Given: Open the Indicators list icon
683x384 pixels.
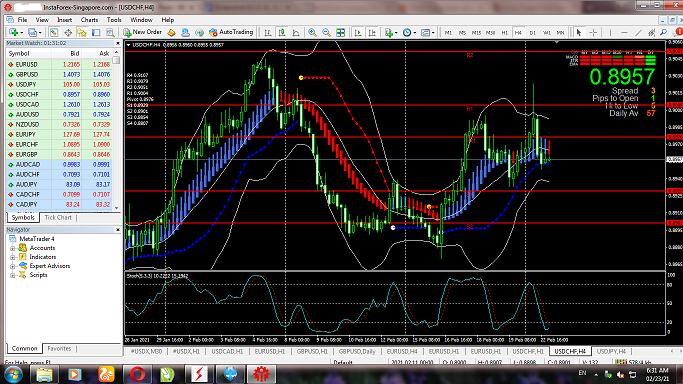Looking at the screenshot, I should [388, 32].
